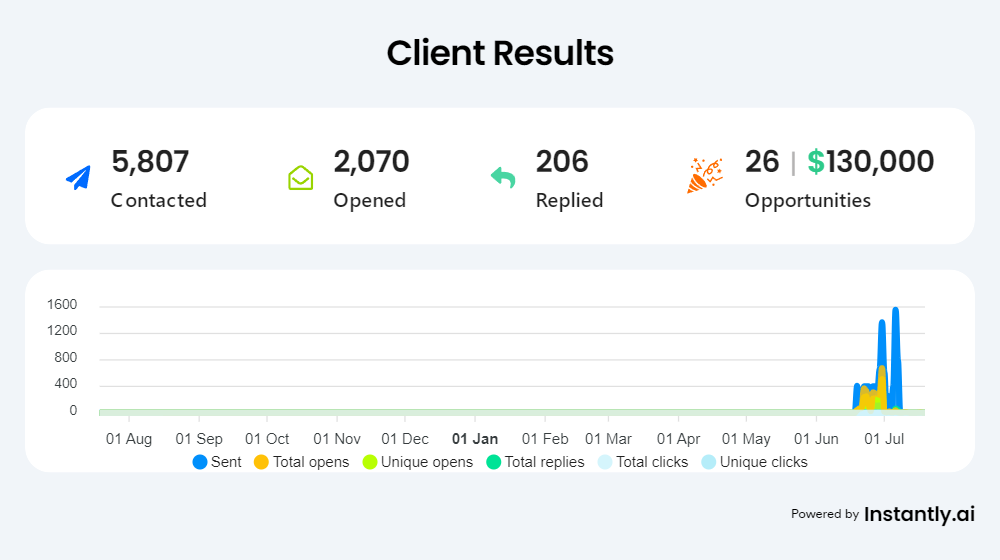Screen dimensions: 1000x560
Task: Click the 01 Jul axis label
Action: click(x=885, y=439)
